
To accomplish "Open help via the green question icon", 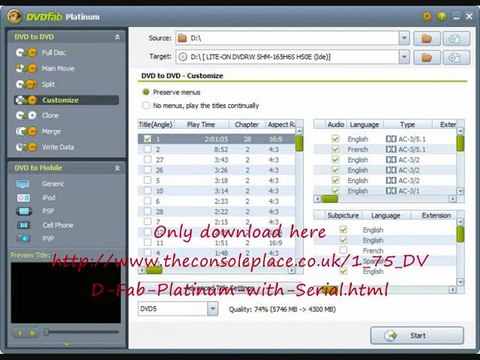I will 442,16.
